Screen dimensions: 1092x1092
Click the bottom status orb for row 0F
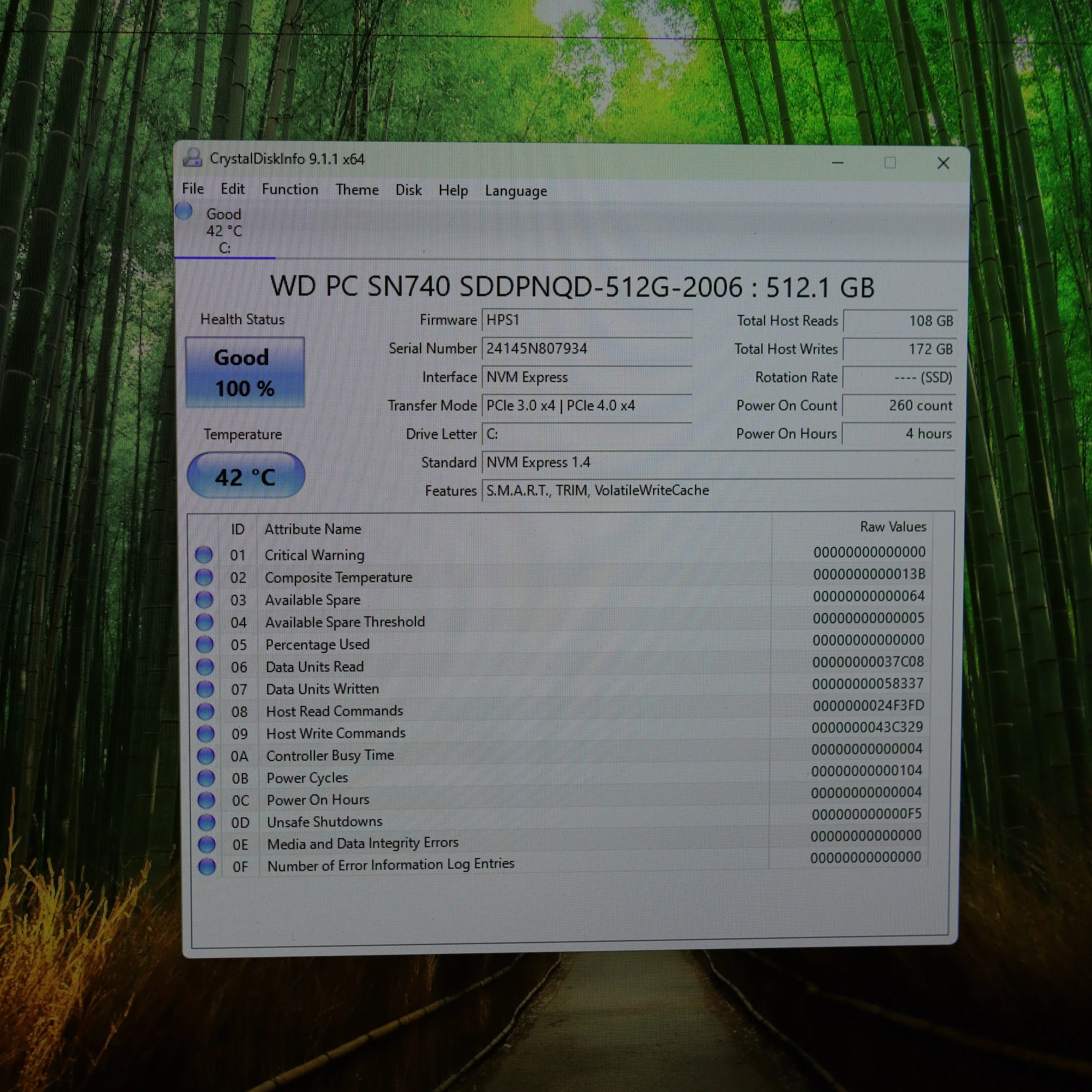coord(207,867)
